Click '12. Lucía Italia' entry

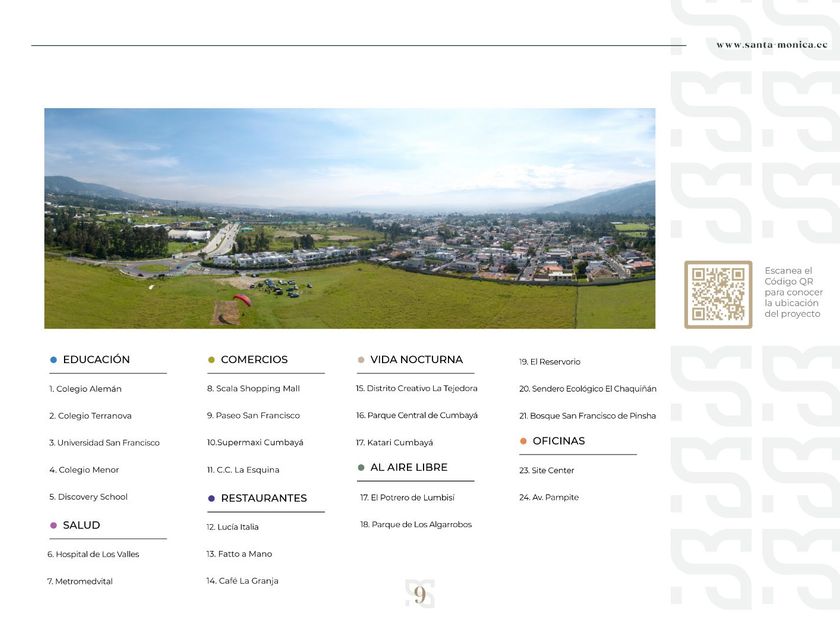pos(232,527)
